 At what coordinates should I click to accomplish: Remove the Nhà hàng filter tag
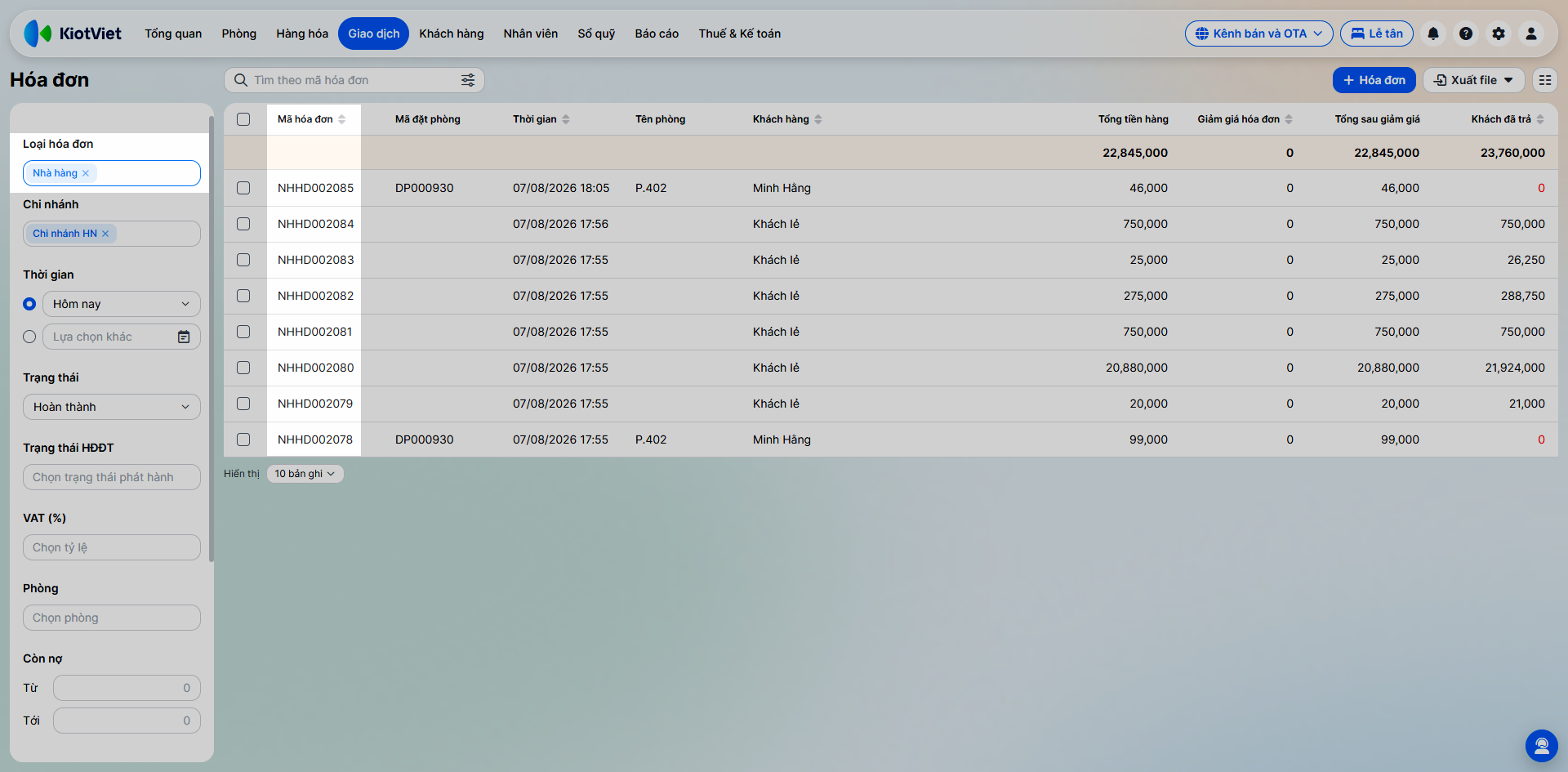[x=86, y=173]
